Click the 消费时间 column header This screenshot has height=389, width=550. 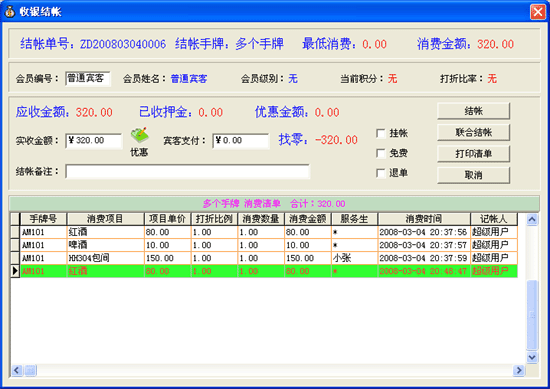(424, 219)
